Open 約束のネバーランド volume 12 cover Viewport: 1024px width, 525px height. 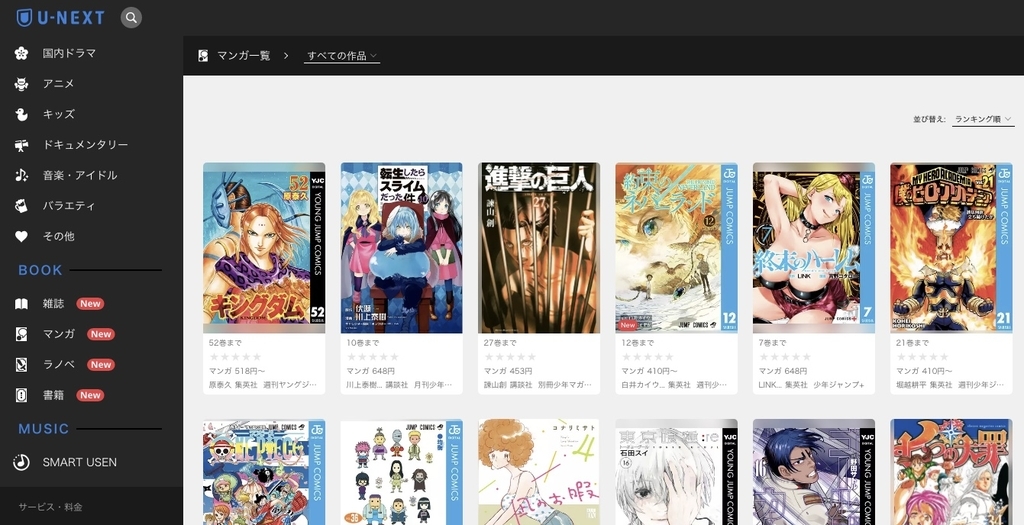(x=677, y=248)
